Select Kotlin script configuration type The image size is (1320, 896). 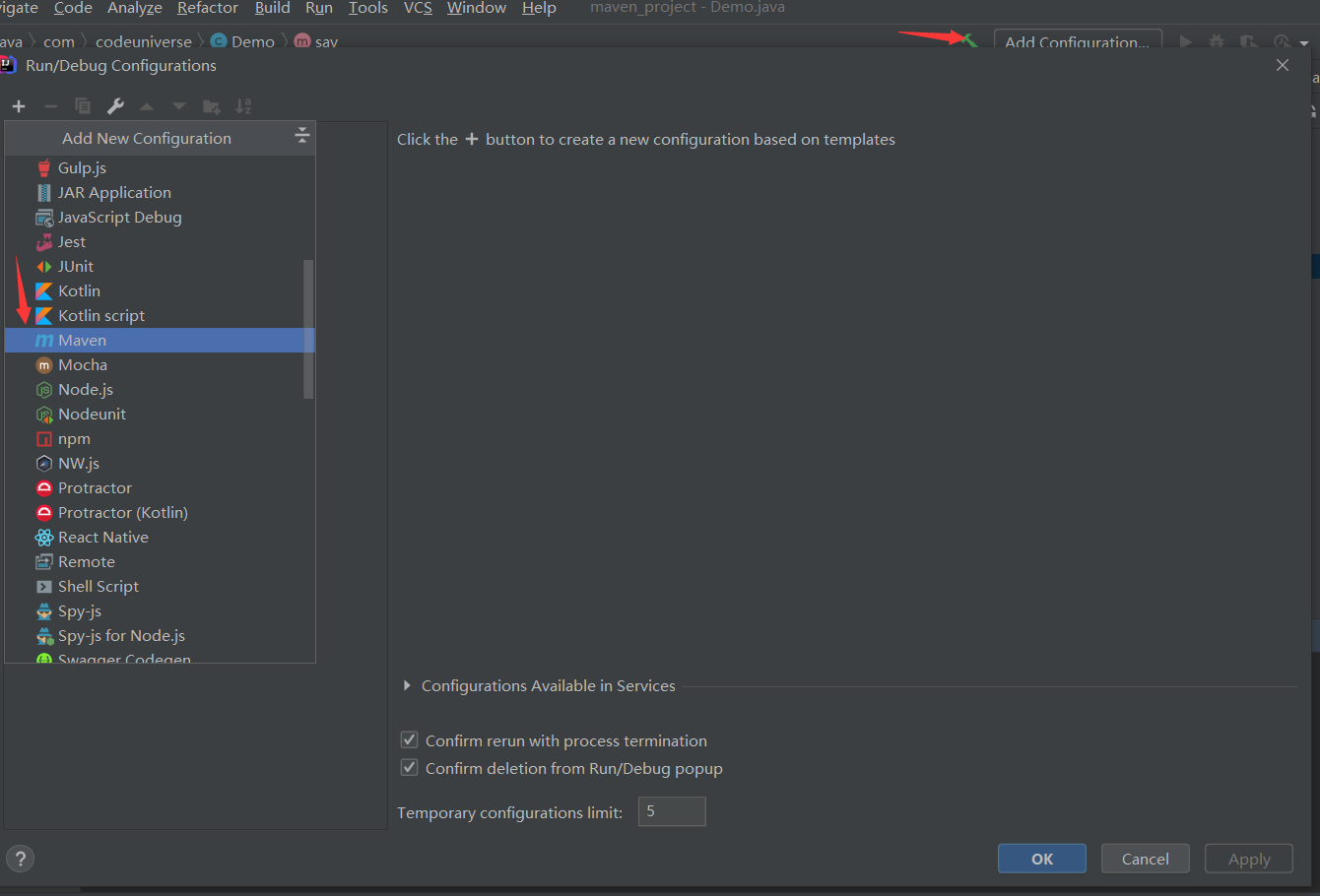click(160, 315)
